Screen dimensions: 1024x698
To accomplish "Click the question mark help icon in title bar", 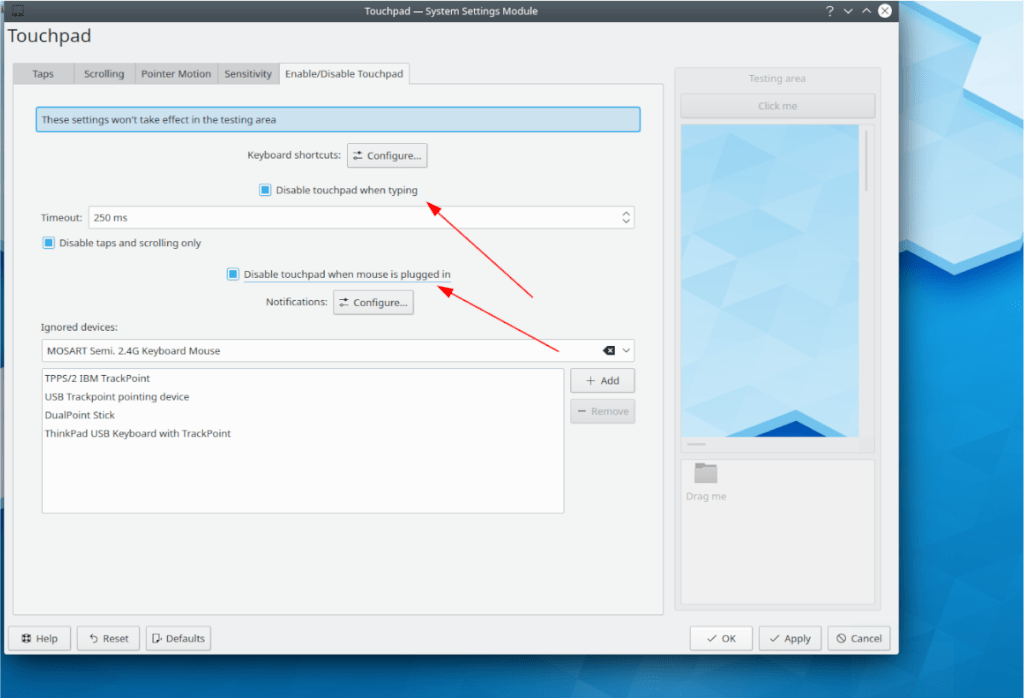I will (829, 11).
